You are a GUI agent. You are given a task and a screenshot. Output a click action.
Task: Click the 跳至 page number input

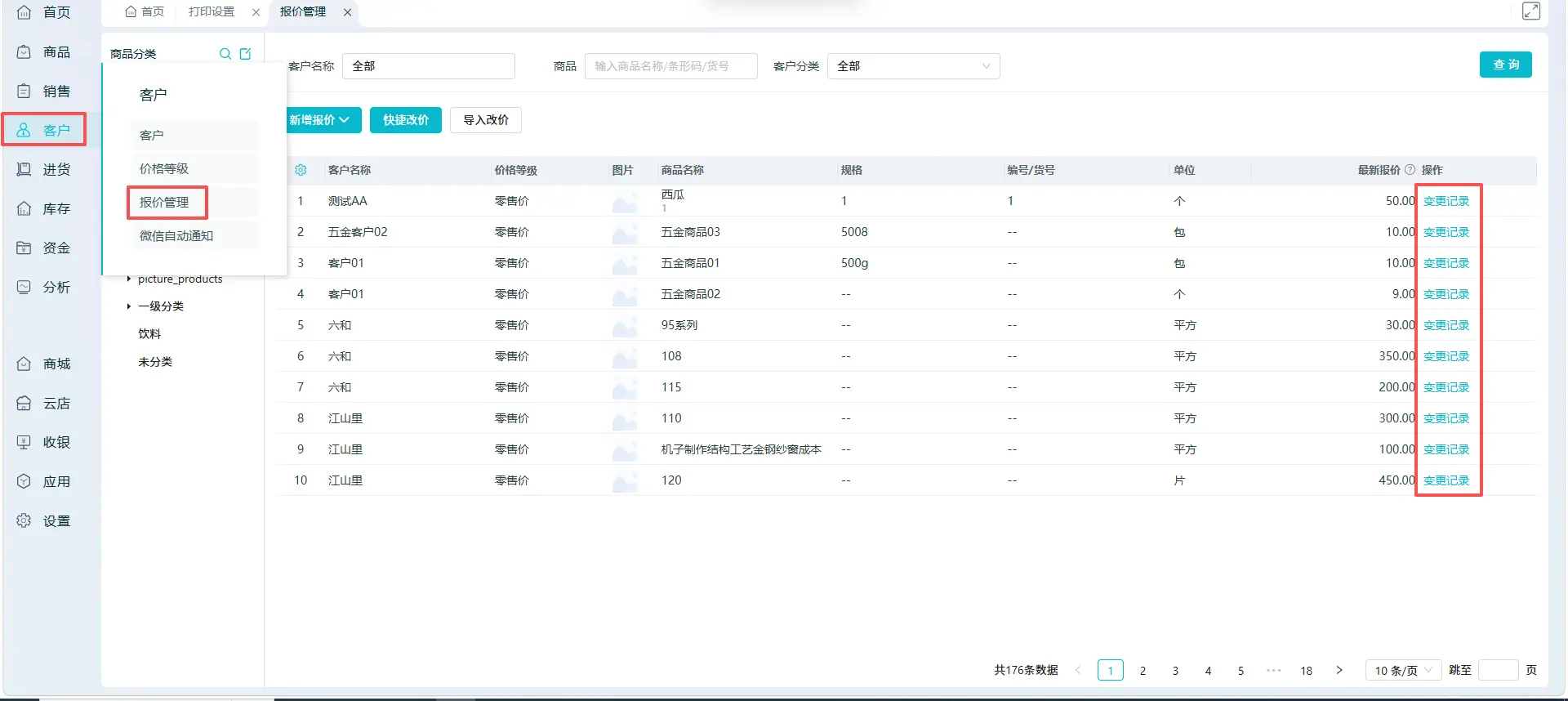click(1499, 670)
